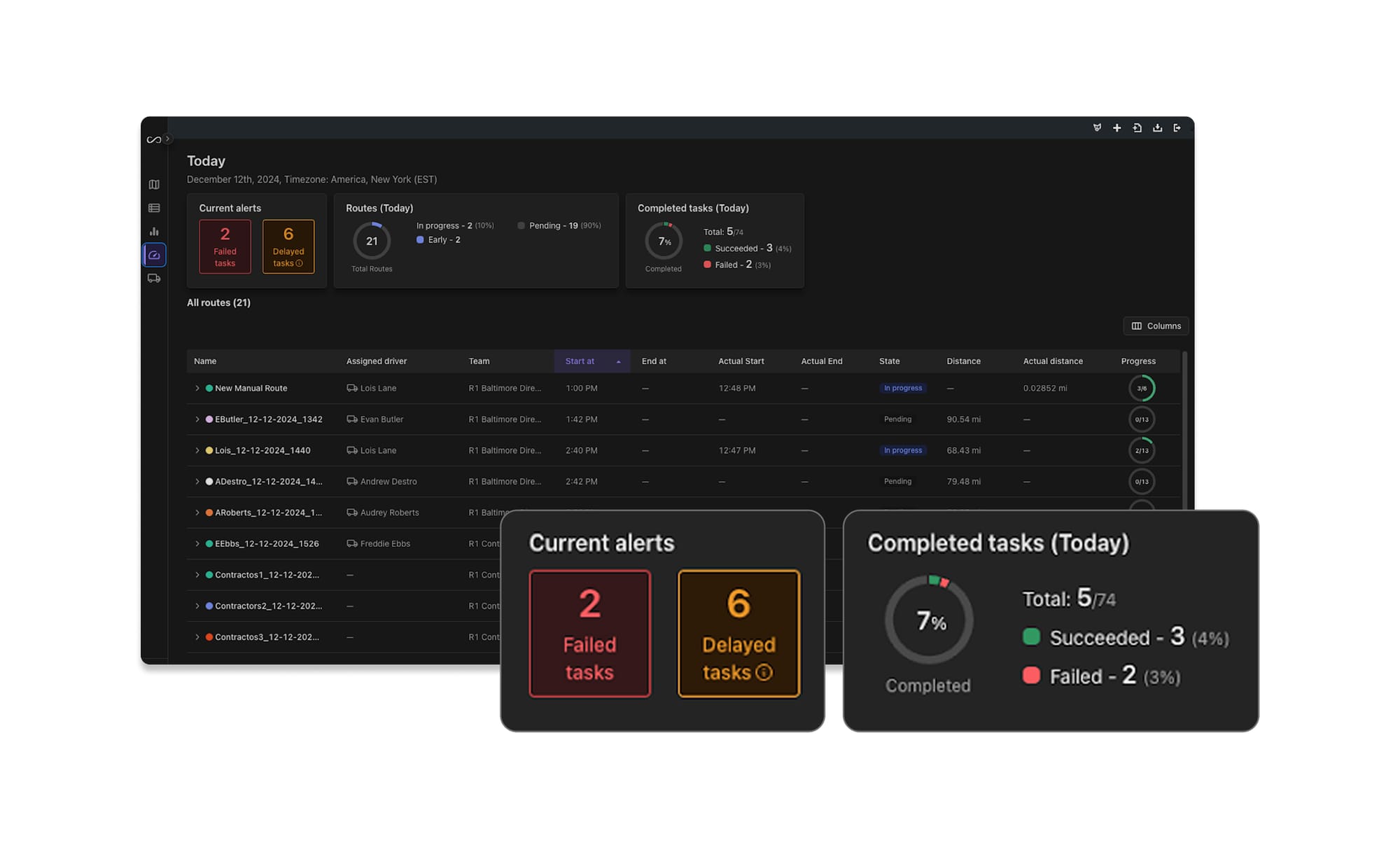Click the 3/6 progress ring of New Manual Route
The image size is (1400, 850).
tap(1141, 389)
